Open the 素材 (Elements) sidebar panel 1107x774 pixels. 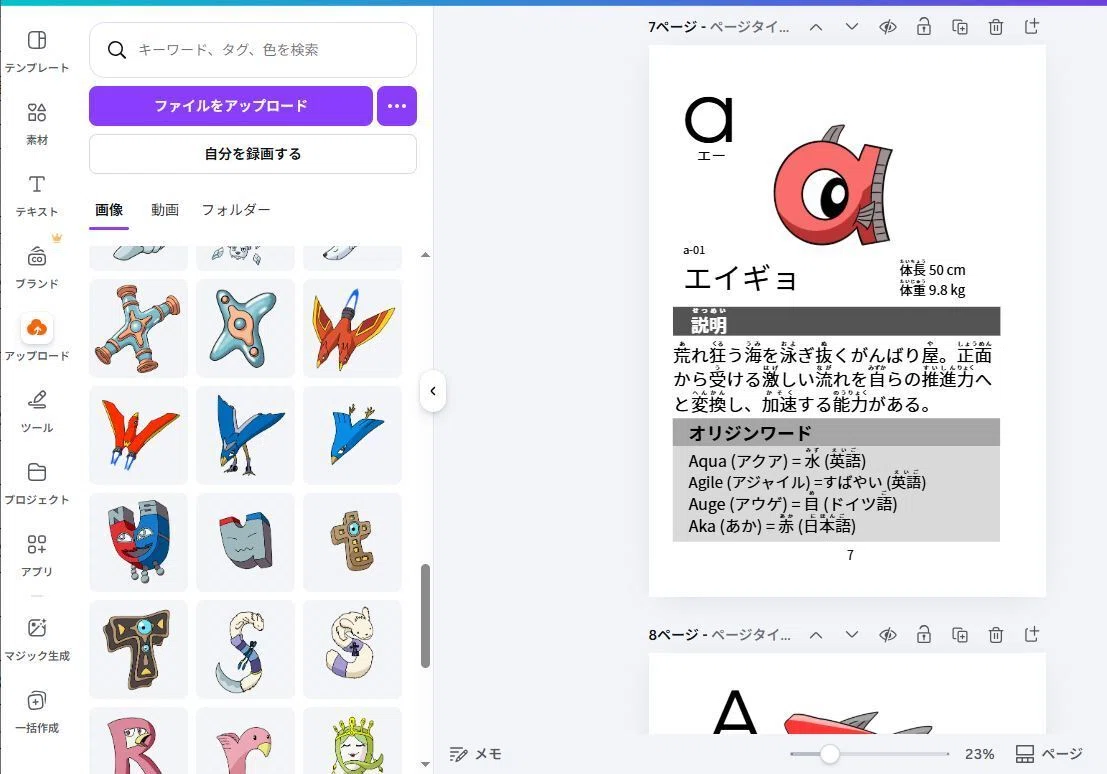pyautogui.click(x=37, y=124)
